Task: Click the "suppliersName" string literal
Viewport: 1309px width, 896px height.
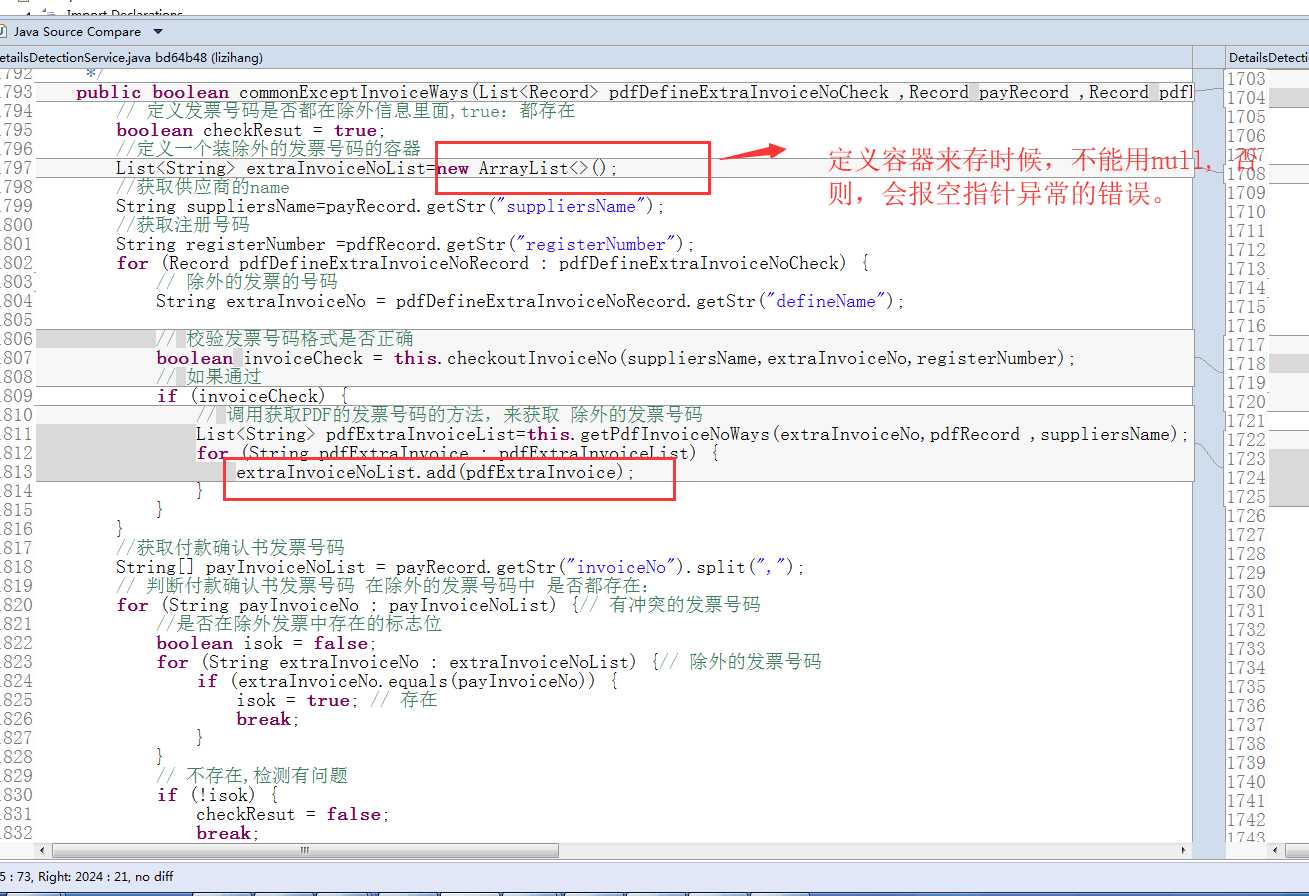Action: point(572,206)
